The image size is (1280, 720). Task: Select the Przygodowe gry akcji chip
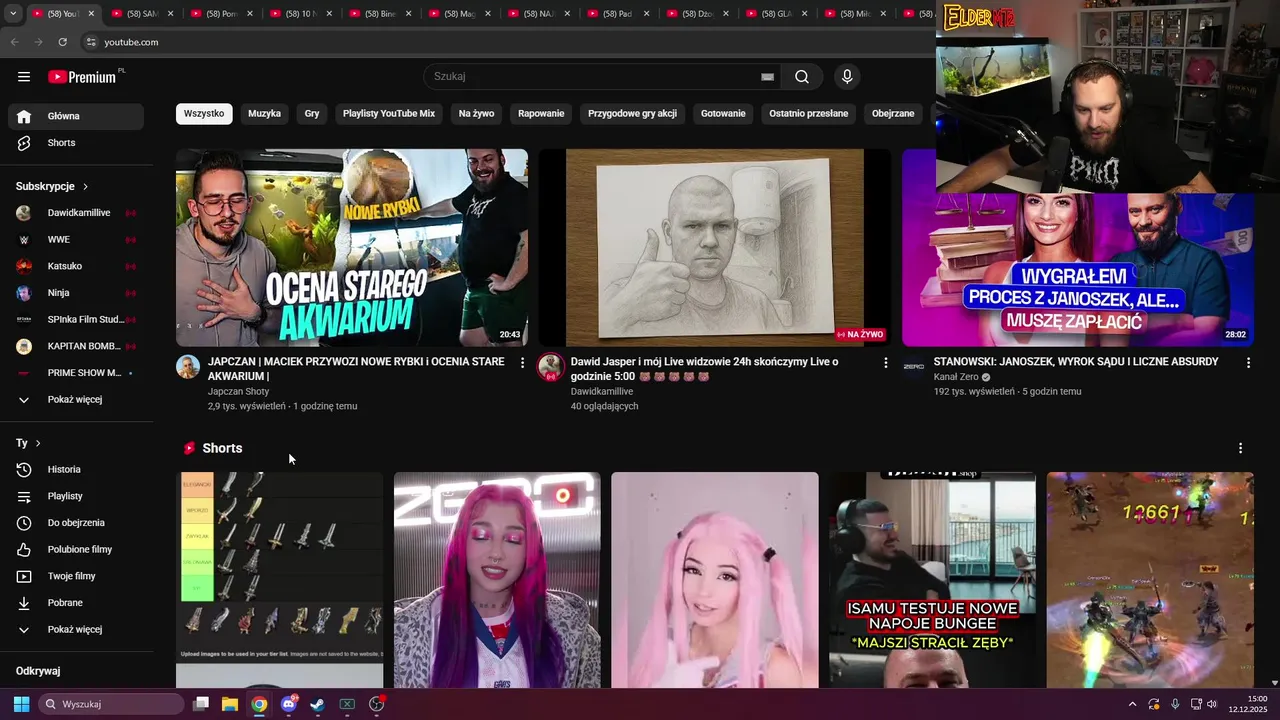[632, 114]
